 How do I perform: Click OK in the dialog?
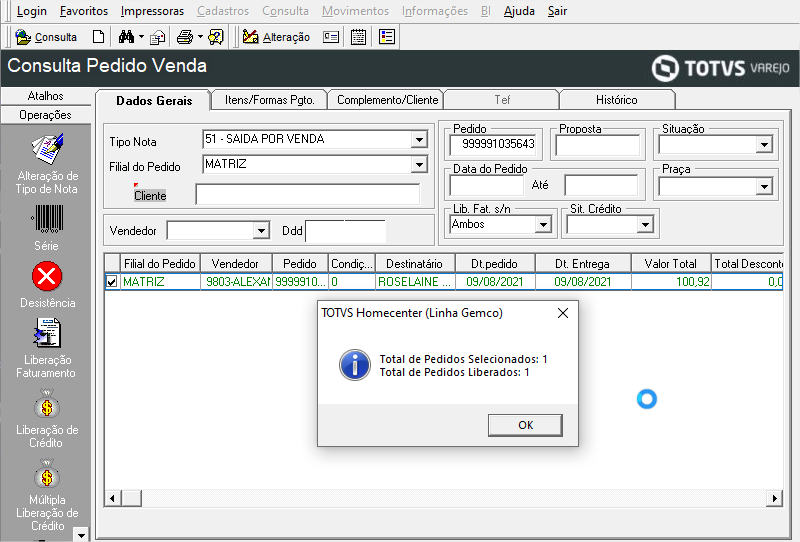click(525, 425)
